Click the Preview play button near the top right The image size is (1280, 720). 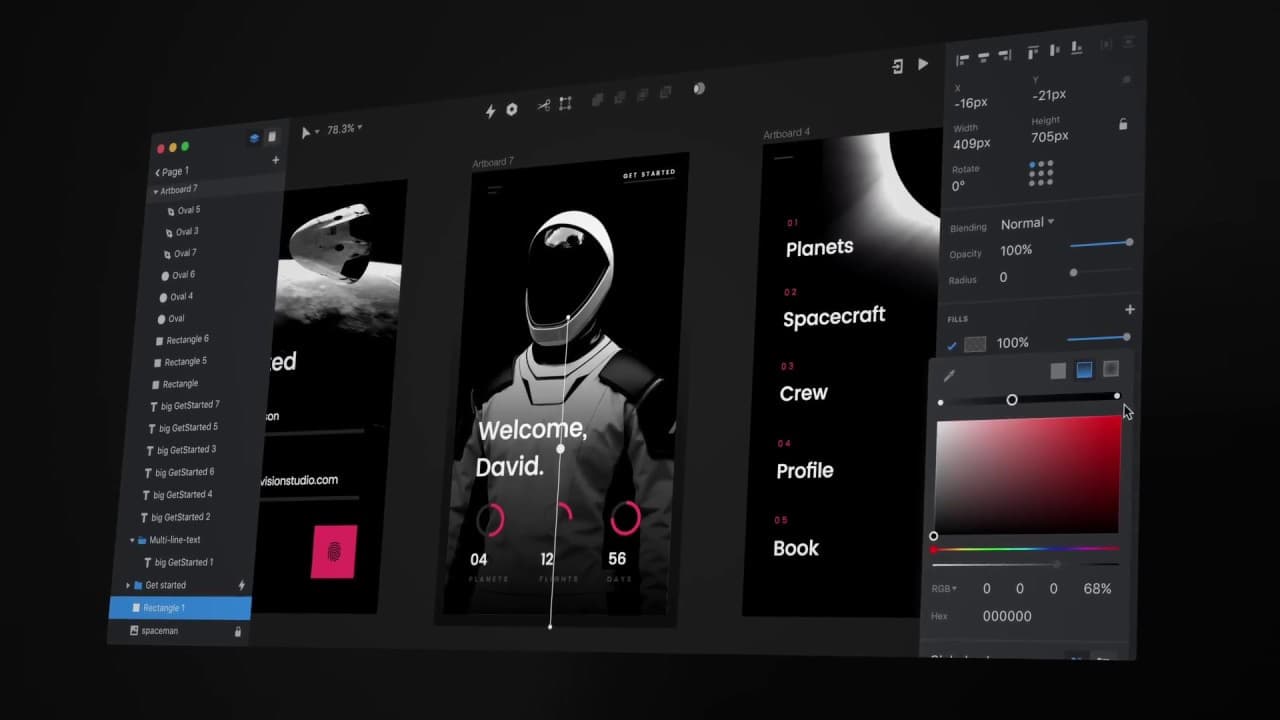coord(923,63)
